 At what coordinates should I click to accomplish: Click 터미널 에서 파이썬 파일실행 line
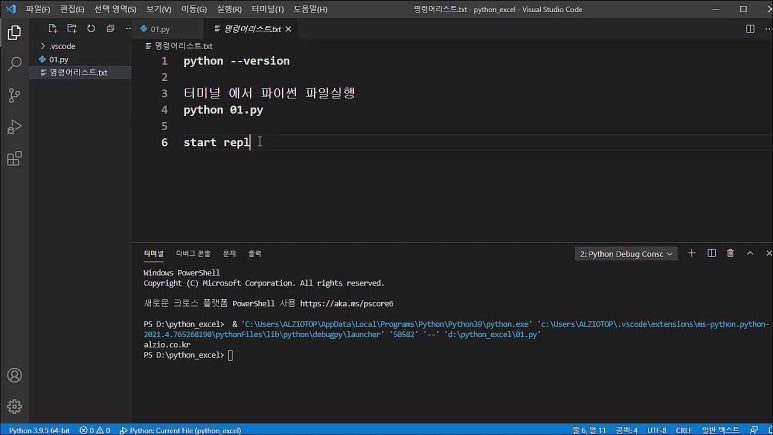[270, 94]
